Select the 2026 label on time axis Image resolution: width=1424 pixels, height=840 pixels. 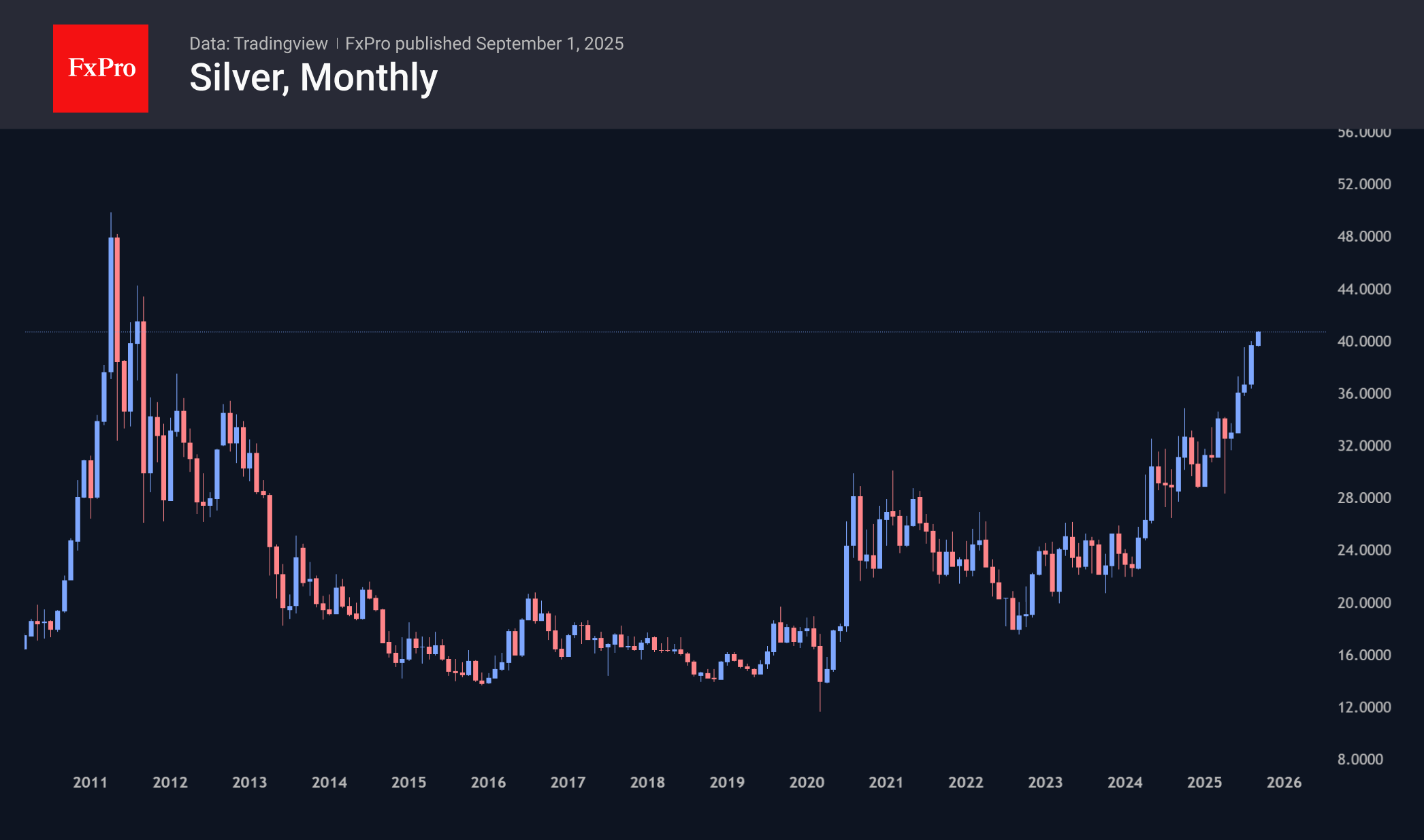(x=1284, y=782)
